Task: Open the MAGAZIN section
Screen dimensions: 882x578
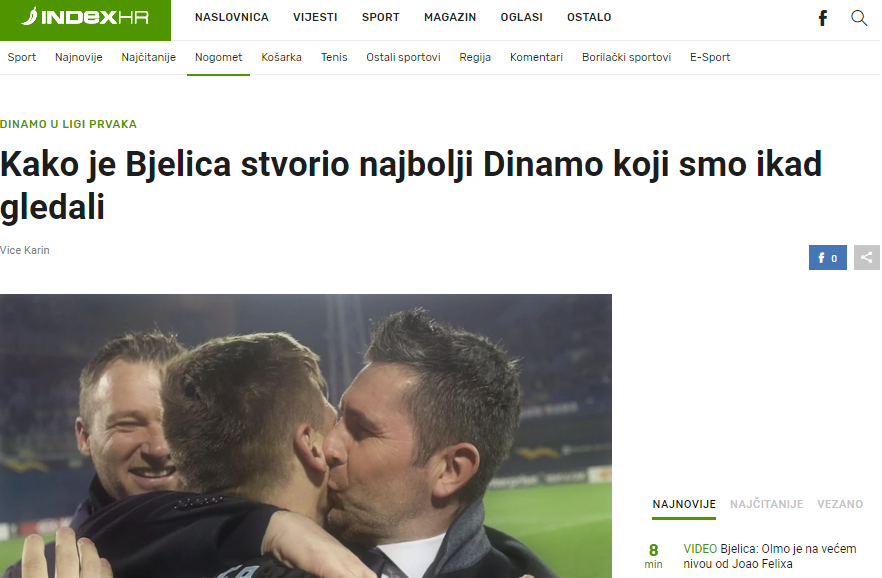Action: pos(450,17)
